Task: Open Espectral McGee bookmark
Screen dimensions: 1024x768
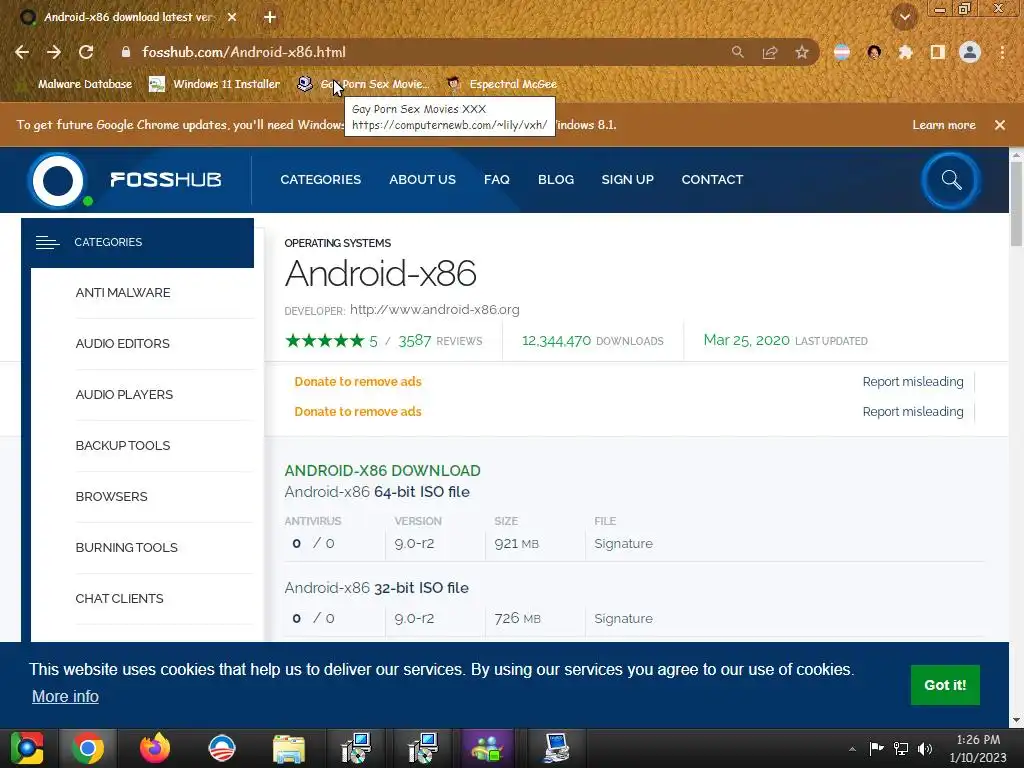Action: pos(502,84)
